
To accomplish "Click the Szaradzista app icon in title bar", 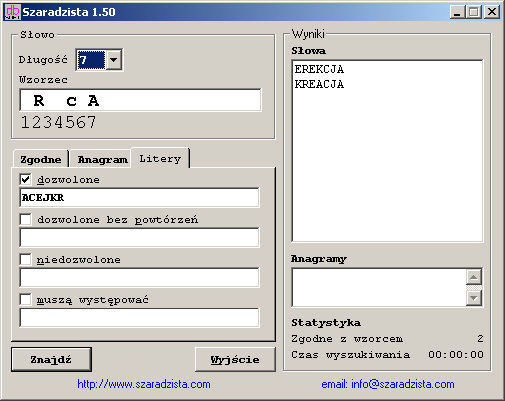I will pyautogui.click(x=13, y=12).
